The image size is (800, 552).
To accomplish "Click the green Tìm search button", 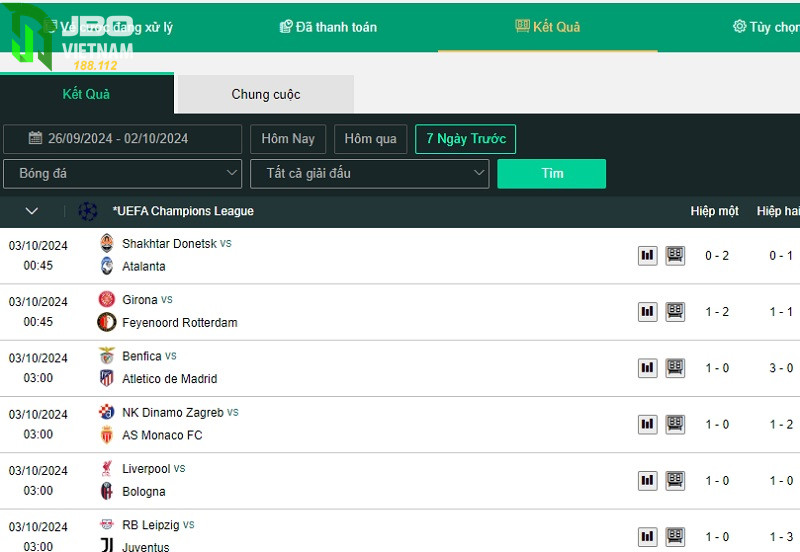I will 552,173.
